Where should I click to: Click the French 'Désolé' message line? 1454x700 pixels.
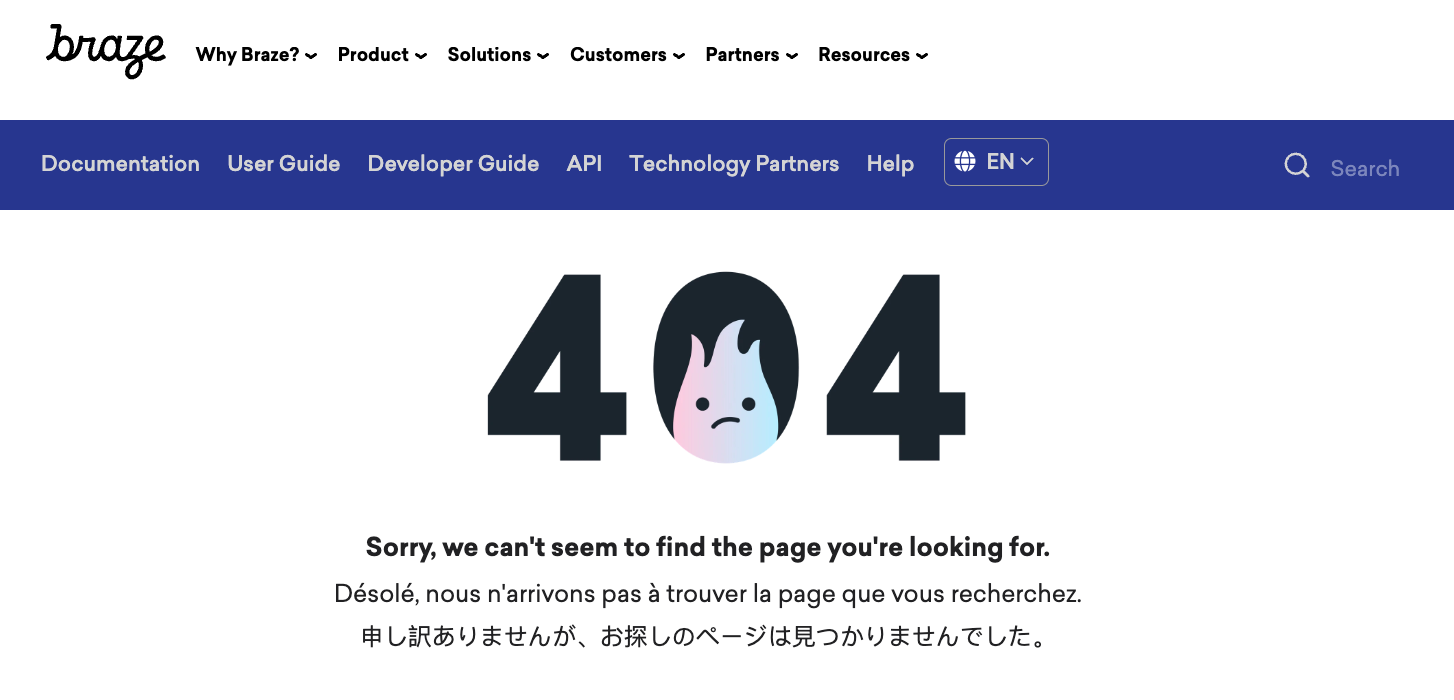708,594
